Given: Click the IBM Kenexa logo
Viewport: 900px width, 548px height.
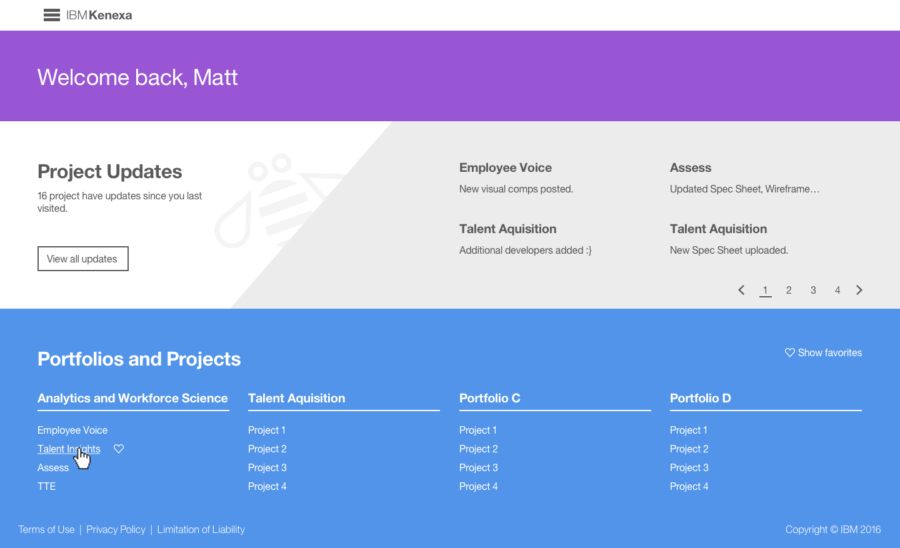Looking at the screenshot, I should [x=99, y=15].
